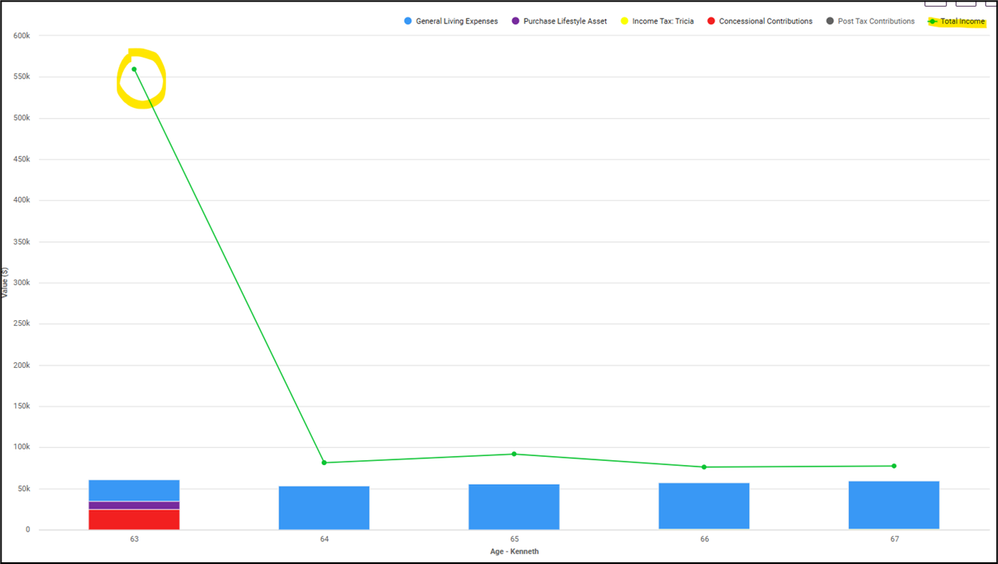
Task: Click red Concessional Contributions bar segment at 63
Action: point(134,519)
